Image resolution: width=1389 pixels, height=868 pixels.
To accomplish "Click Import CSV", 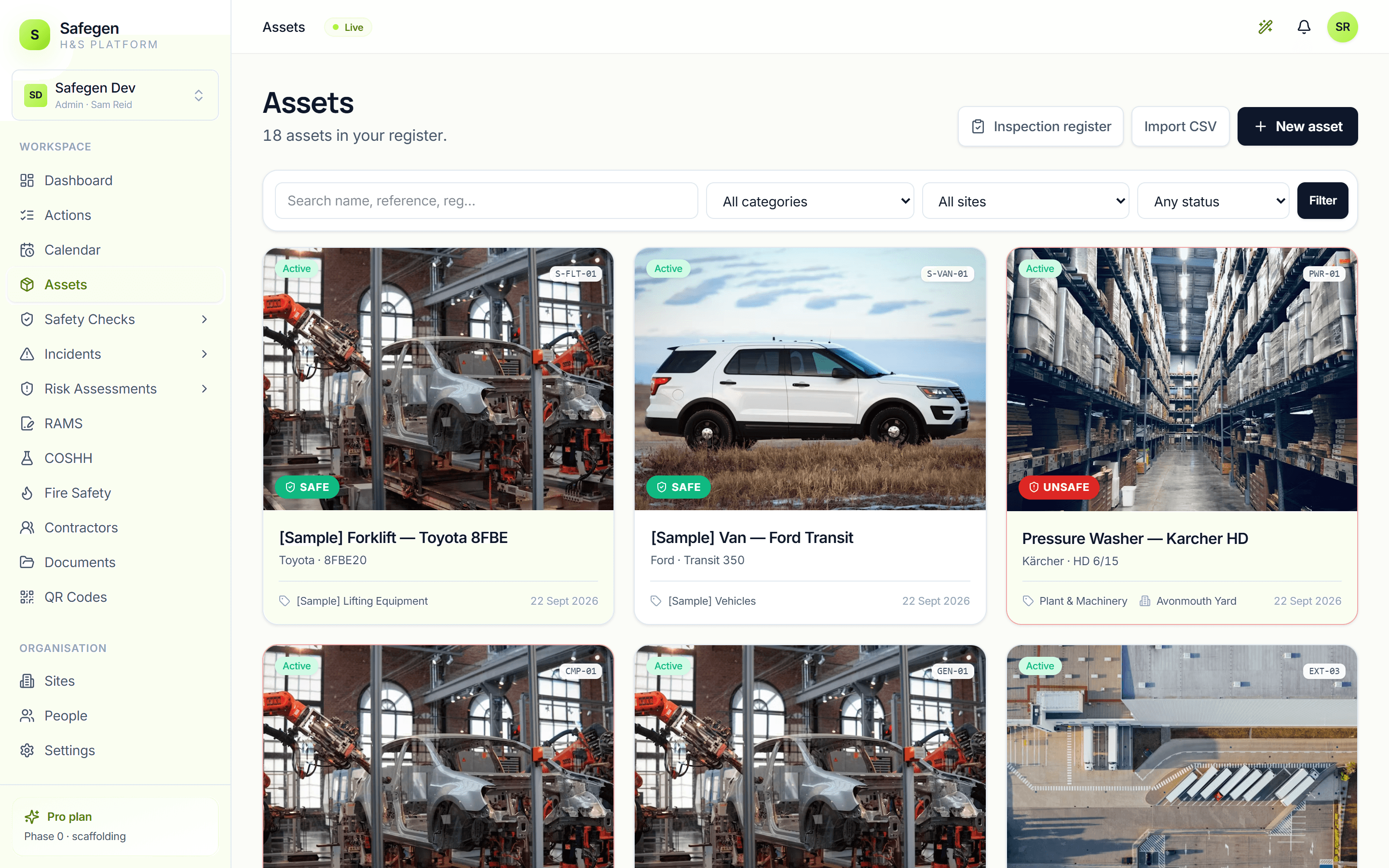I will 1180,126.
